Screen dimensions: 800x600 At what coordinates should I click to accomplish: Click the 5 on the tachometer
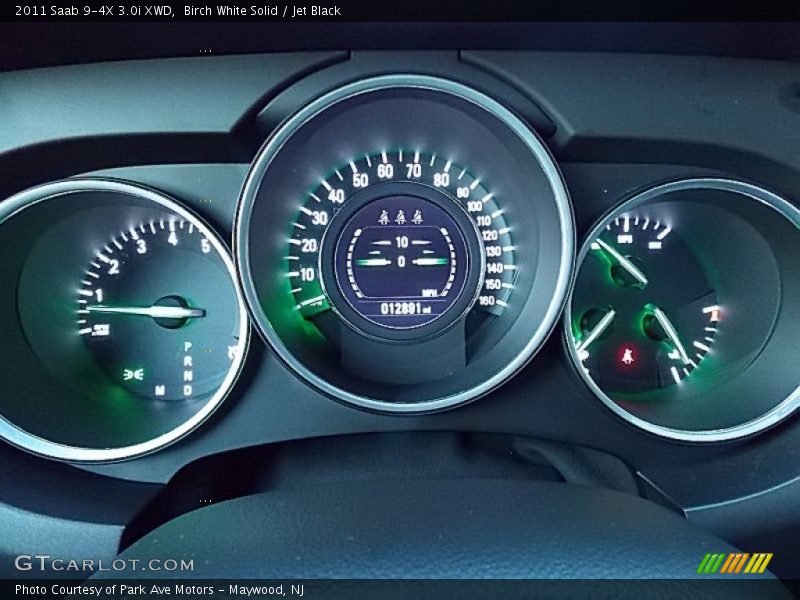(205, 246)
